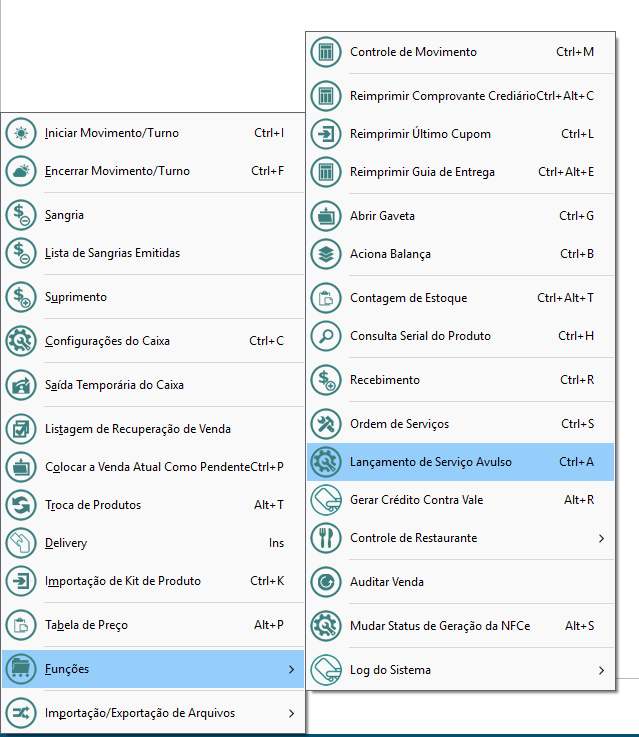Open Controle de Movimento

click(413, 52)
